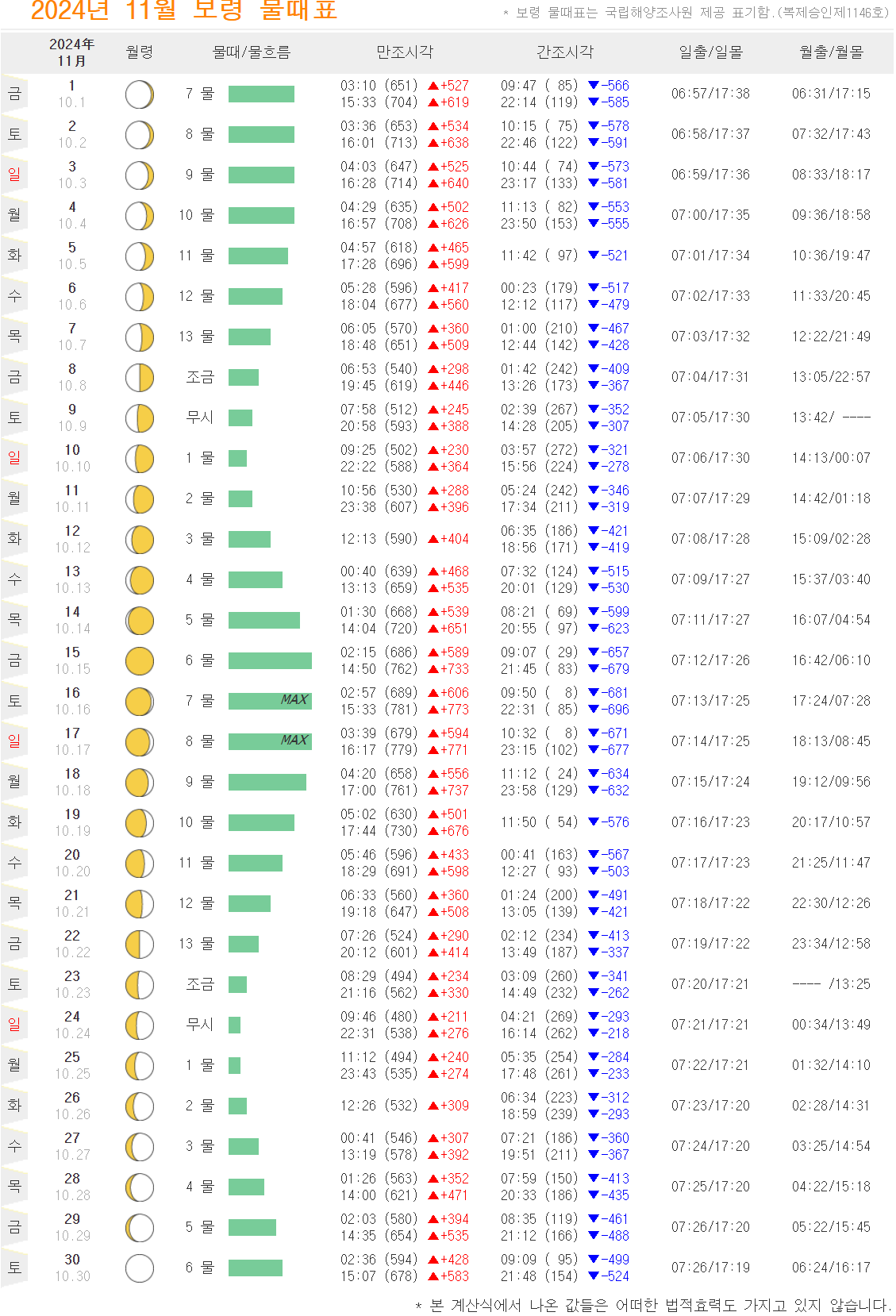Click the 무시 label for November 9
This screenshot has width=896, height=1316.
(200, 418)
